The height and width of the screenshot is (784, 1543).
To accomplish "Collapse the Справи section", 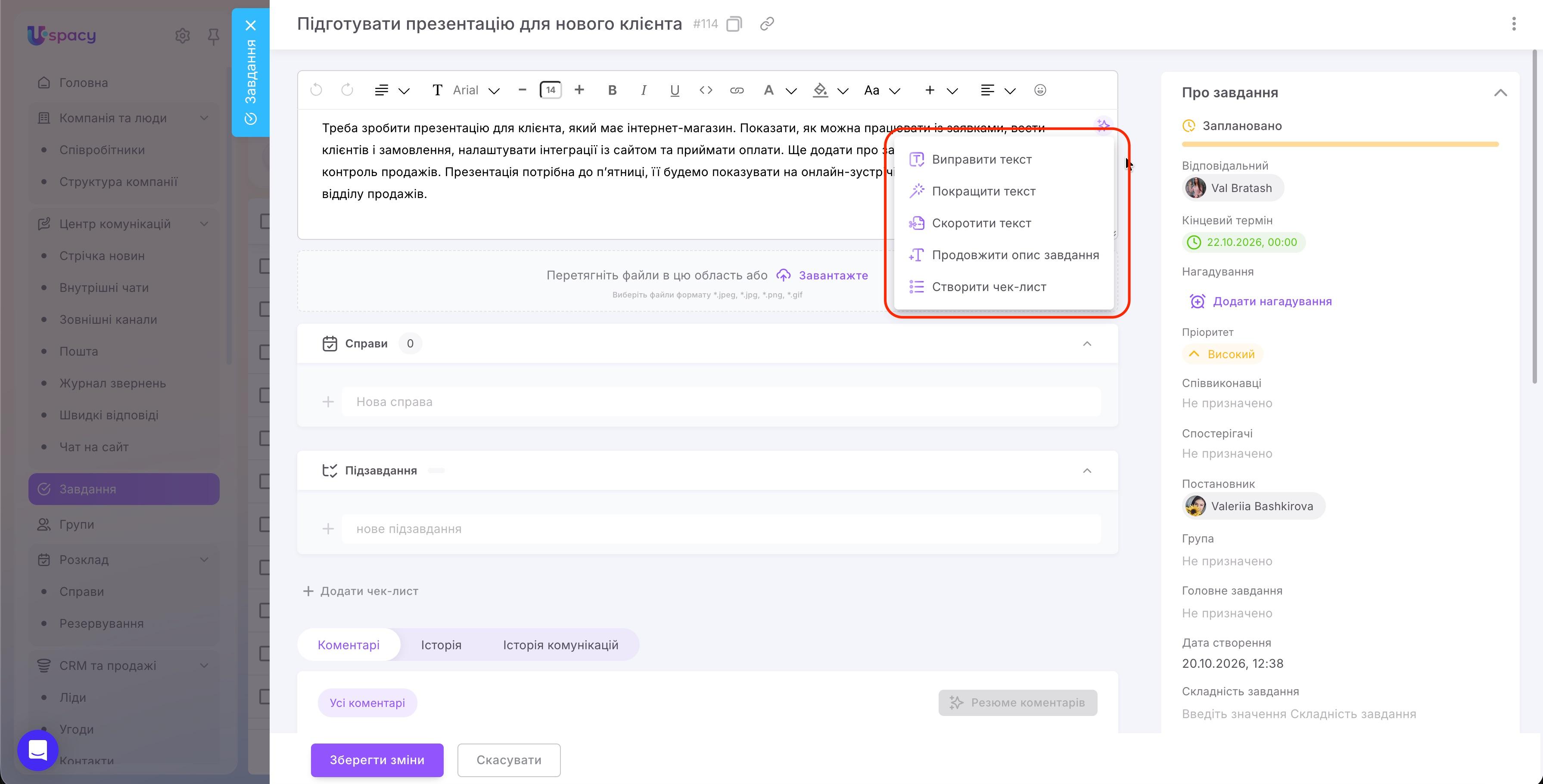I will (x=1086, y=344).
